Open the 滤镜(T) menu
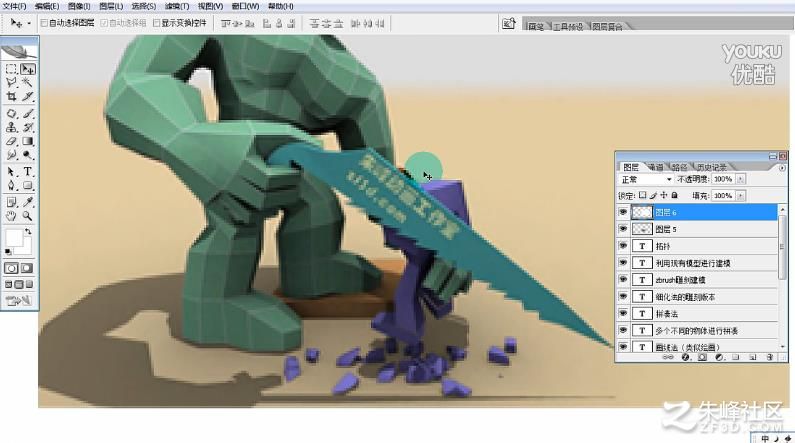Screen dimensions: 795x443 pyautogui.click(x=176, y=7)
